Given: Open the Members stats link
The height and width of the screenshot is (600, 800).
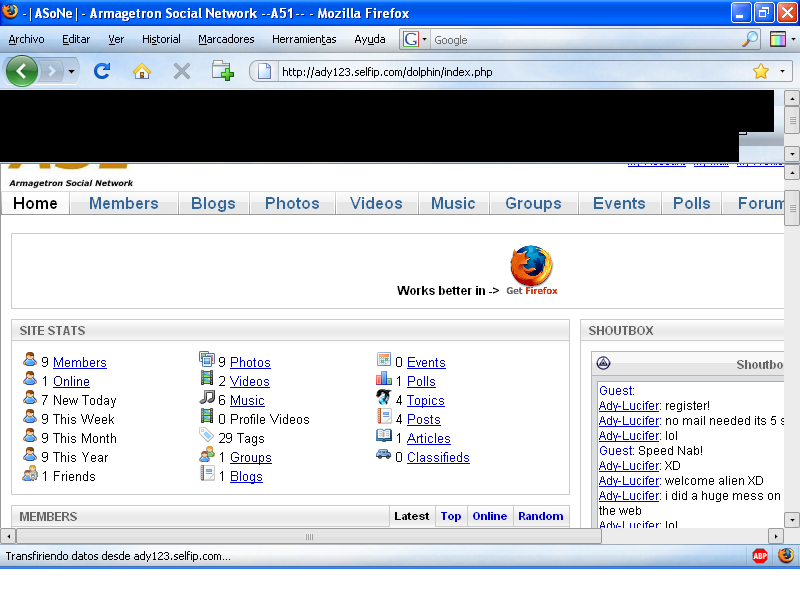Looking at the screenshot, I should click(x=79, y=362).
